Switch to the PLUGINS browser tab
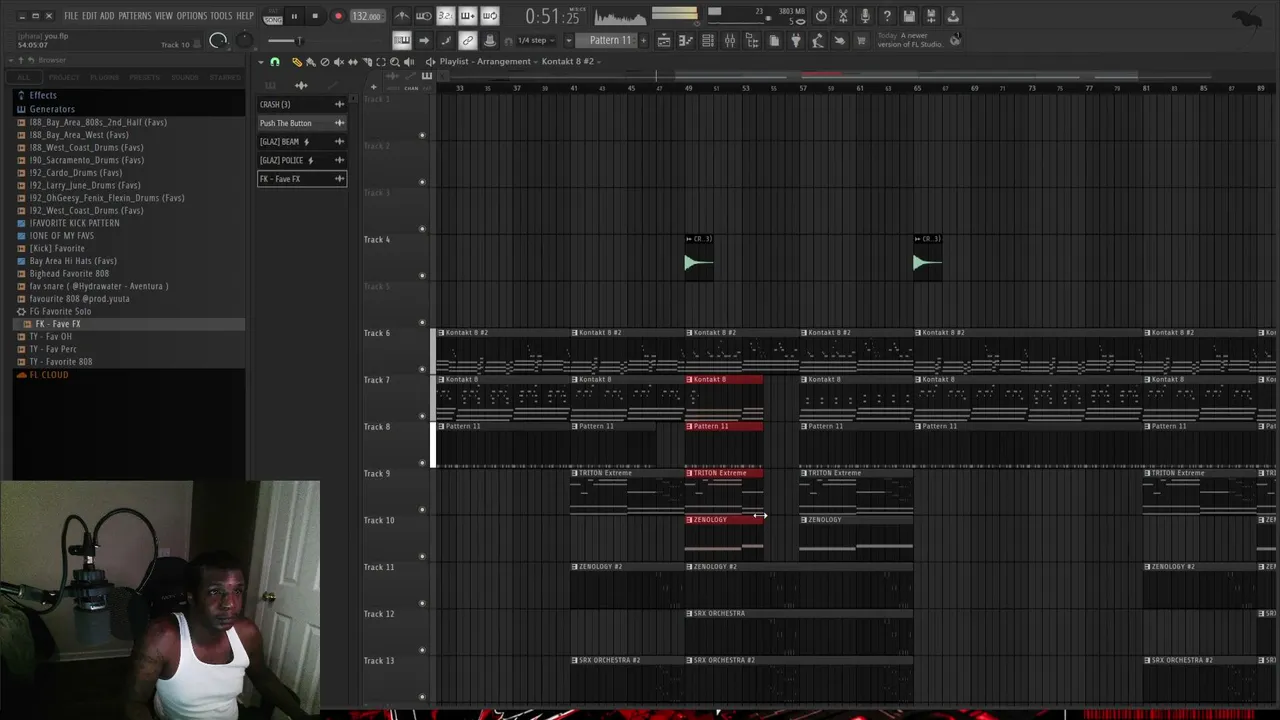 [105, 77]
